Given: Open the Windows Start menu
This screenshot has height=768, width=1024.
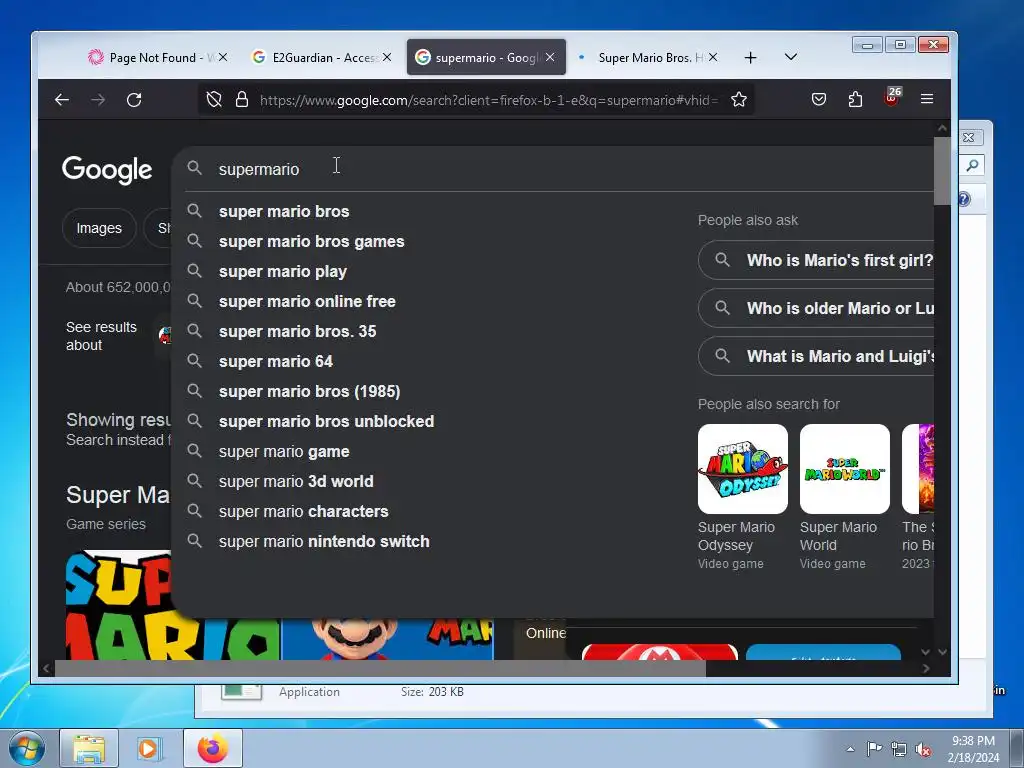Looking at the screenshot, I should [x=27, y=748].
